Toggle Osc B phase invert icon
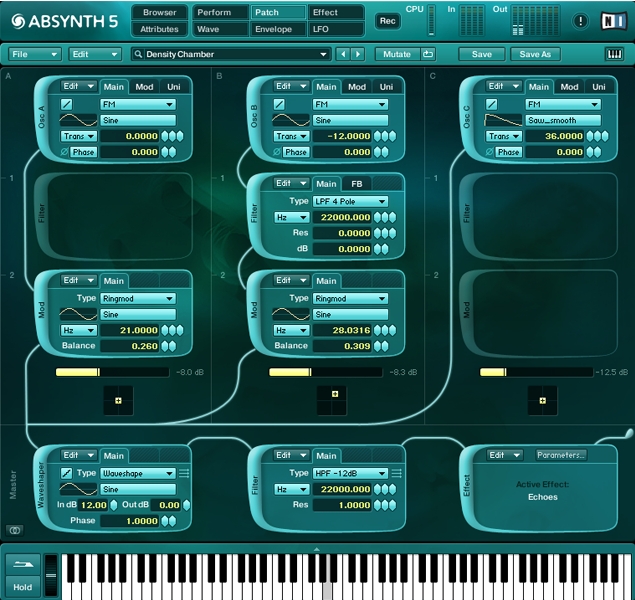 pyautogui.click(x=277, y=152)
